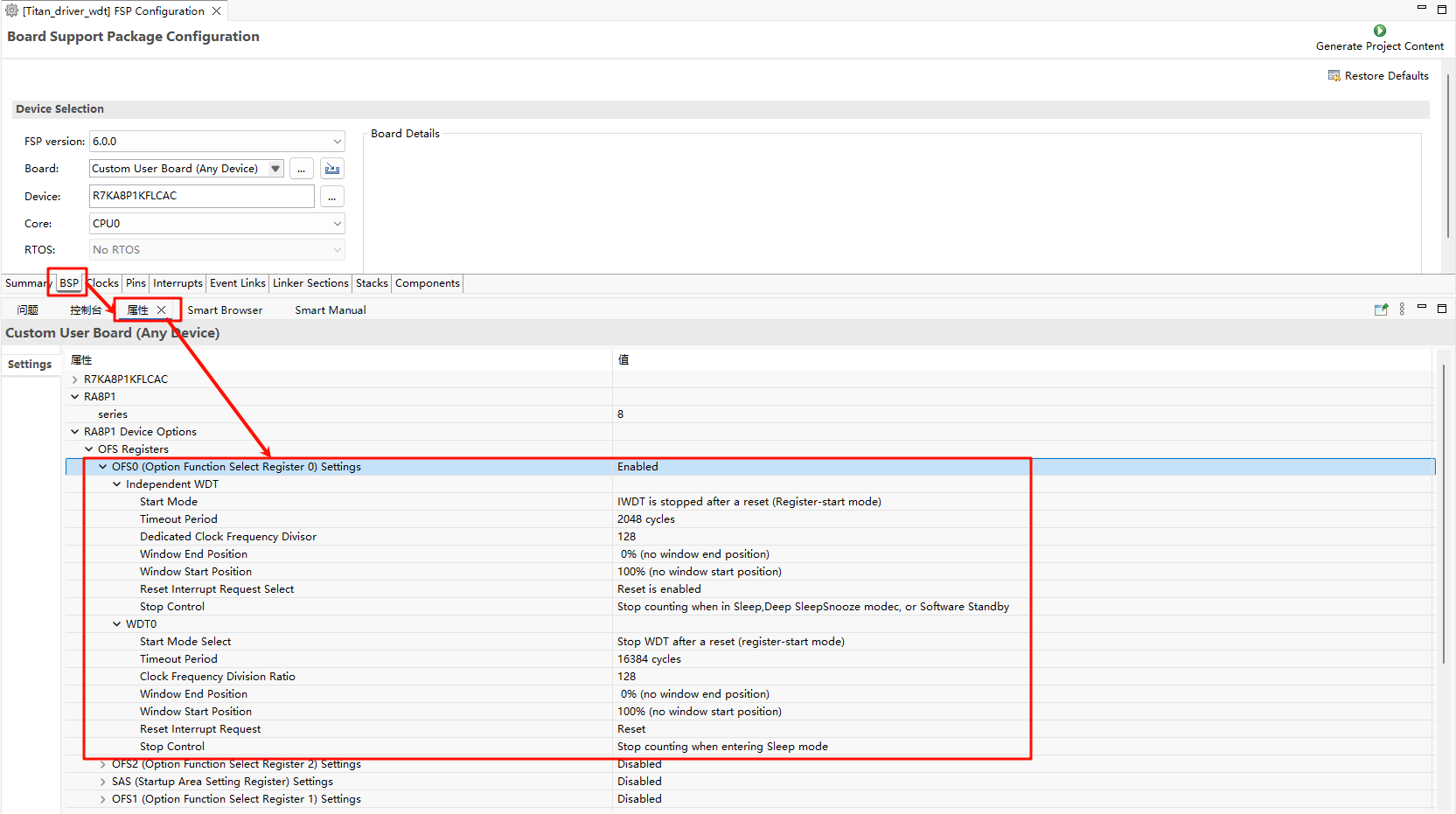This screenshot has height=814, width=1456.
Task: Open the properties view three-dot menu
Action: click(x=1402, y=310)
